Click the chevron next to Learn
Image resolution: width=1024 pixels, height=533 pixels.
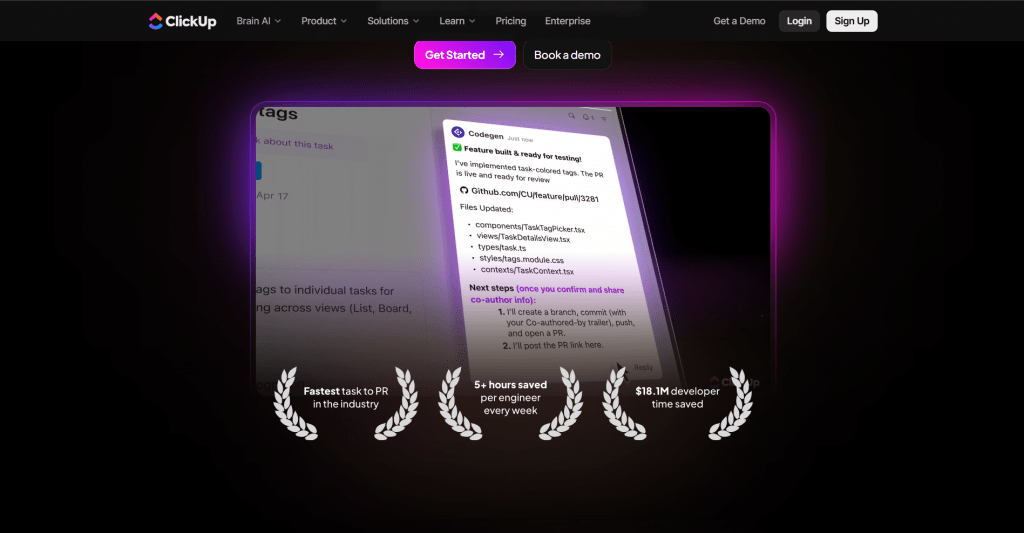(x=472, y=21)
